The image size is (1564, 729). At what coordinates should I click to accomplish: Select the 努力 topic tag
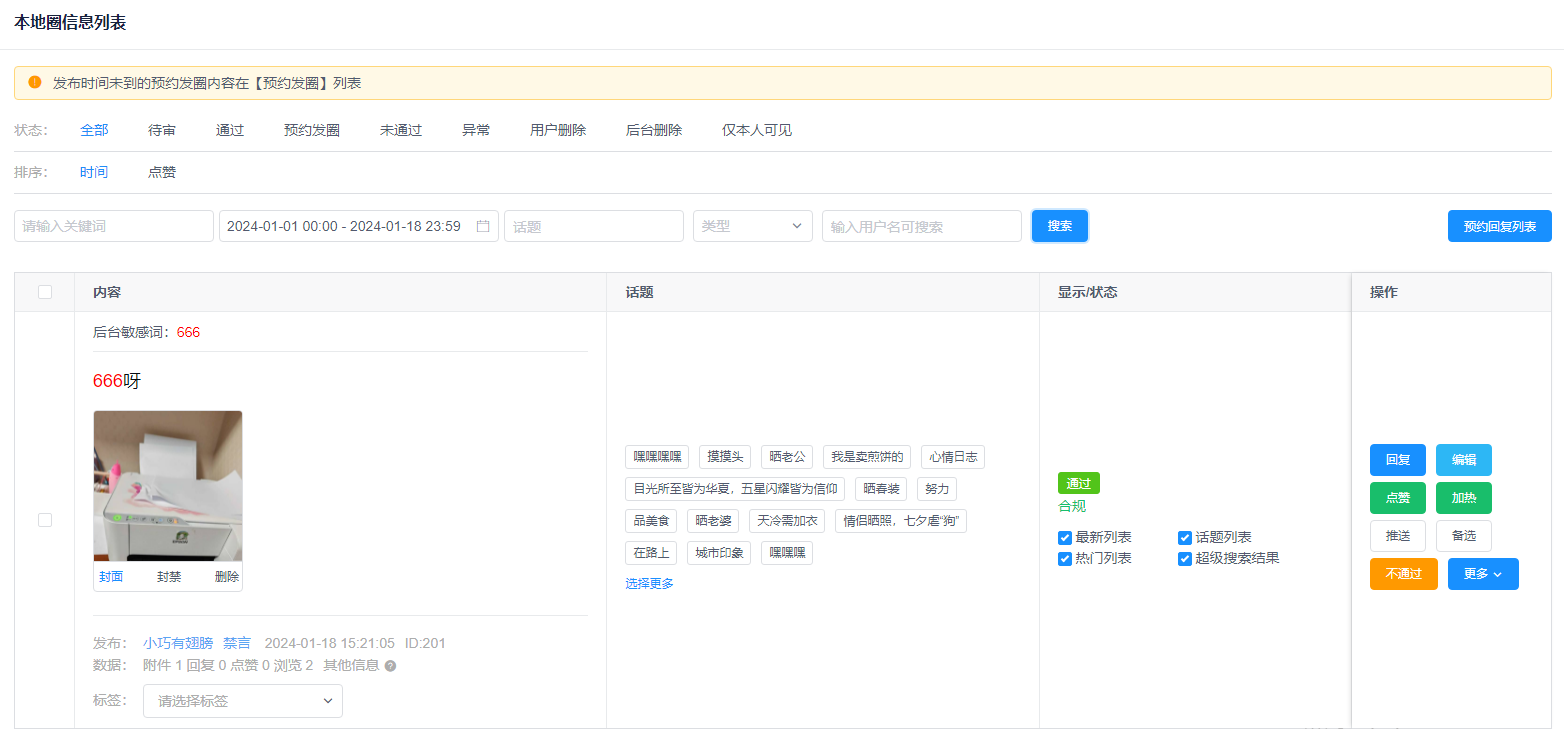point(937,489)
